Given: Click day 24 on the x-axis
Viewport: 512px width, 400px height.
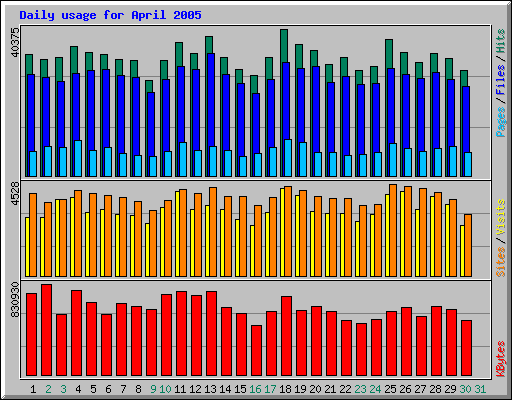Looking at the screenshot, I should 375,389.
